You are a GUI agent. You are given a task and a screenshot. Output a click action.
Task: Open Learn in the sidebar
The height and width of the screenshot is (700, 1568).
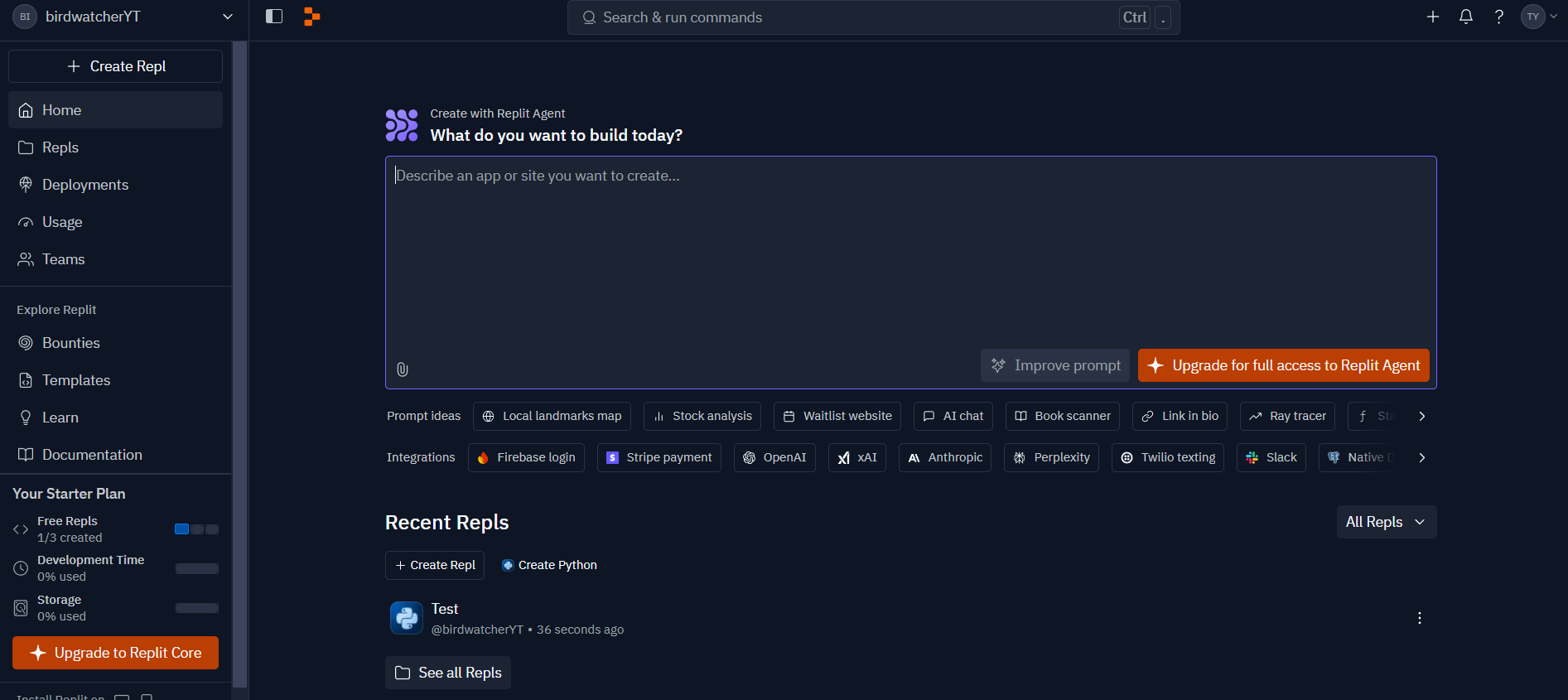tap(115, 418)
